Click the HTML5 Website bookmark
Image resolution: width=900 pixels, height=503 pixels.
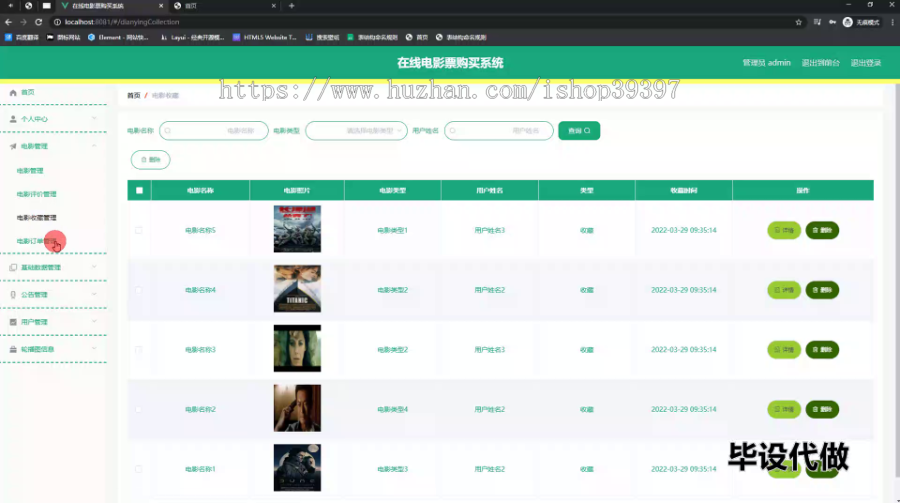coord(265,37)
